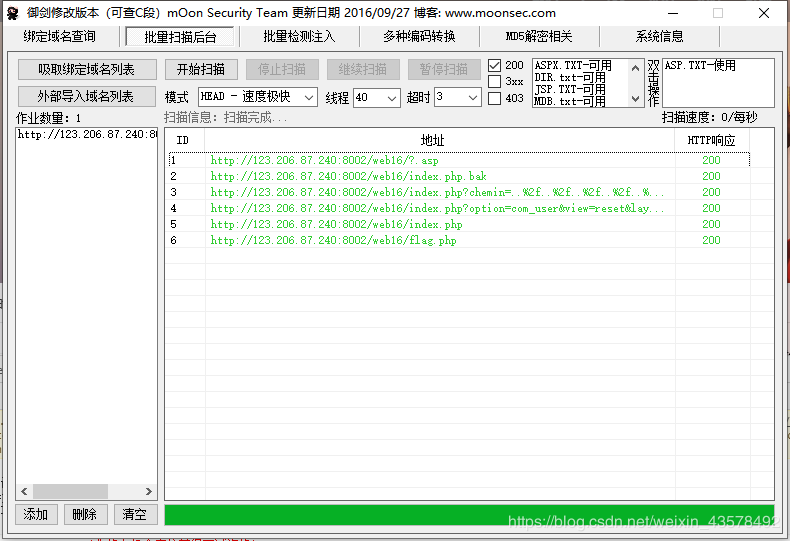Image resolution: width=790 pixels, height=541 pixels.
Task: Click the 删除 delete button
Action: click(85, 514)
